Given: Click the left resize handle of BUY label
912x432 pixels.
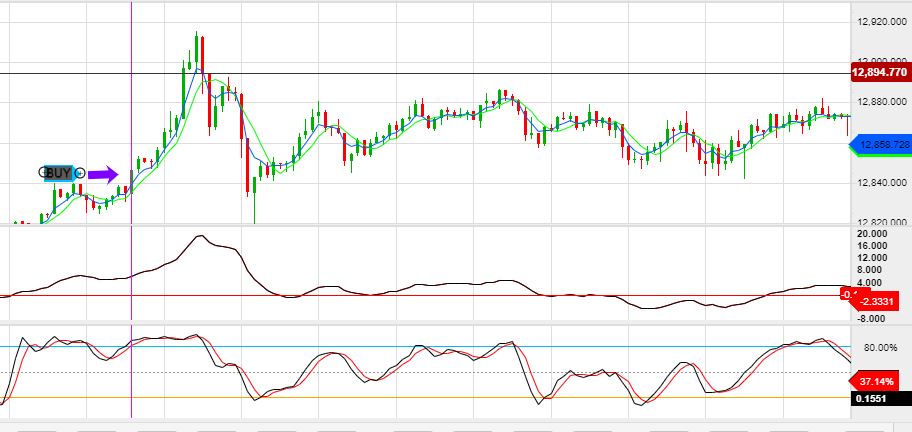Looking at the screenshot, I should pos(42,173).
